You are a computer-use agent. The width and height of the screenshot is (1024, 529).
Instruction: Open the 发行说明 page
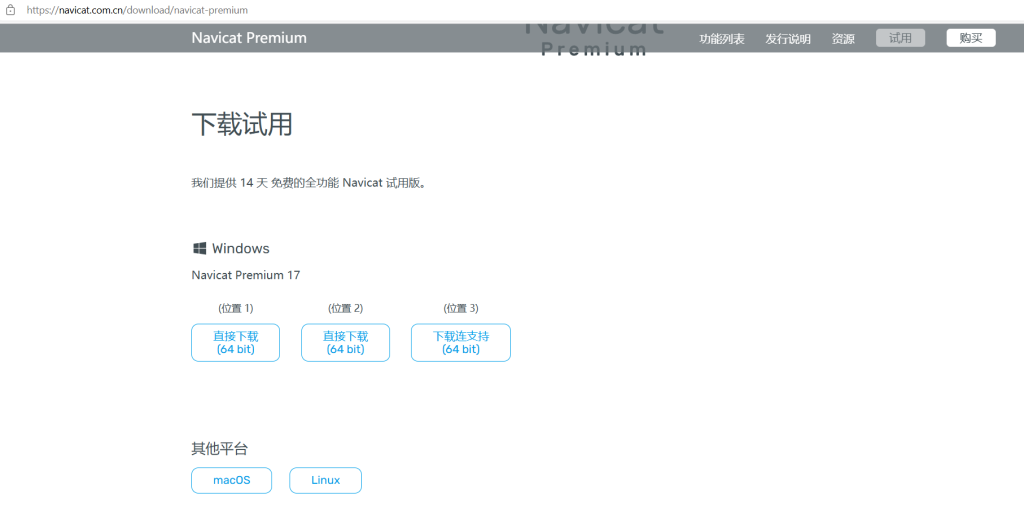coord(788,39)
